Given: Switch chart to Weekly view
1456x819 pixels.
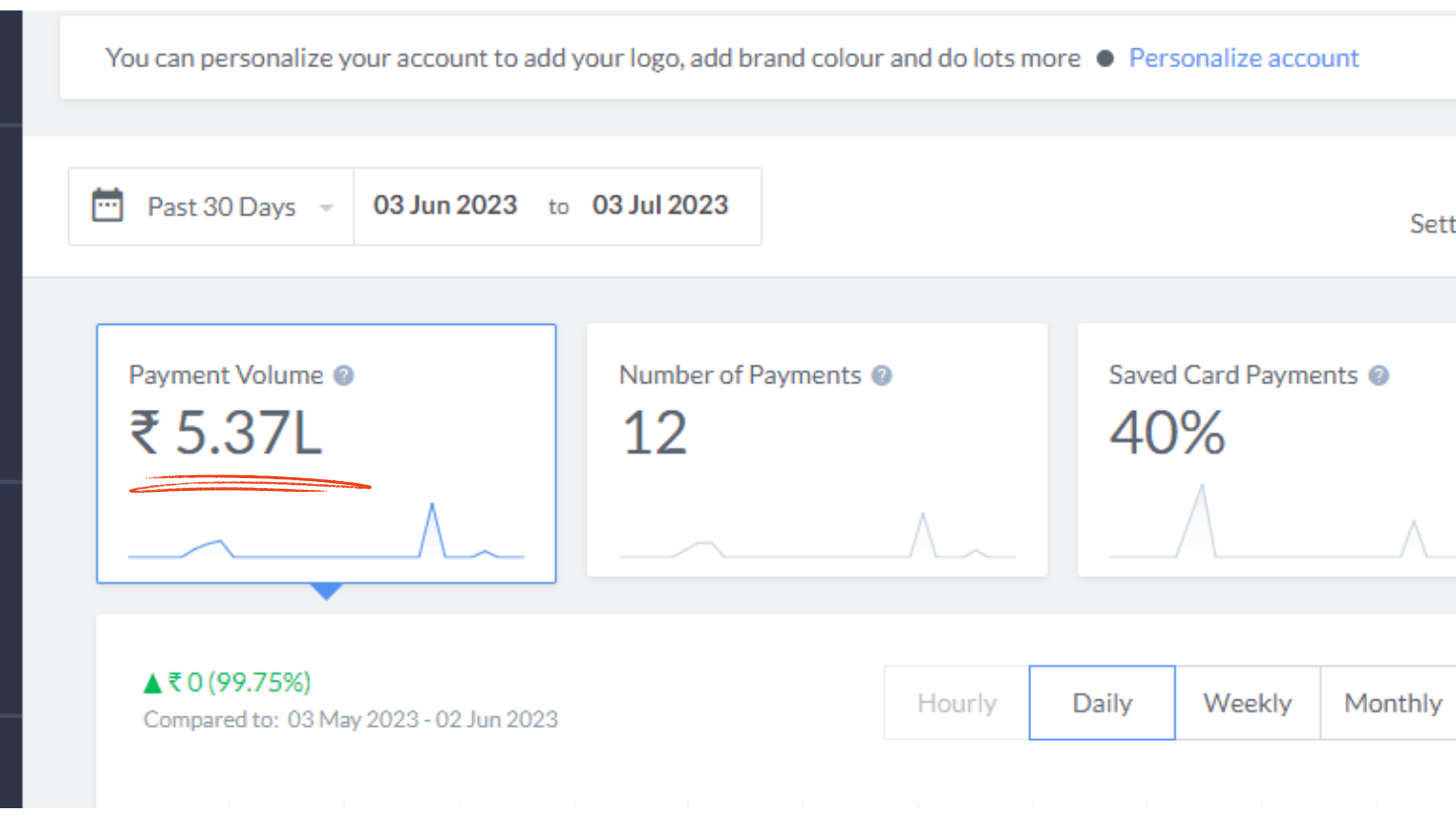Looking at the screenshot, I should click(1248, 703).
